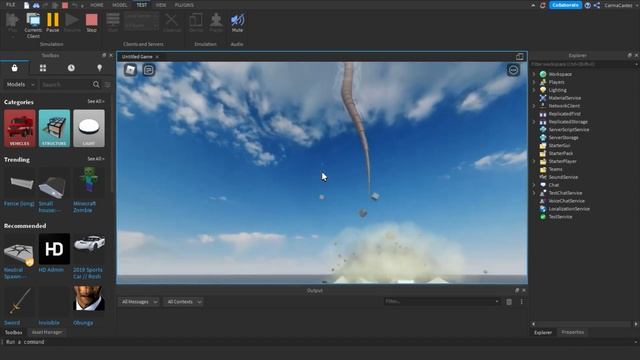Open the chat icon in viewport
The width and height of the screenshot is (640, 360).
pyautogui.click(x=149, y=70)
